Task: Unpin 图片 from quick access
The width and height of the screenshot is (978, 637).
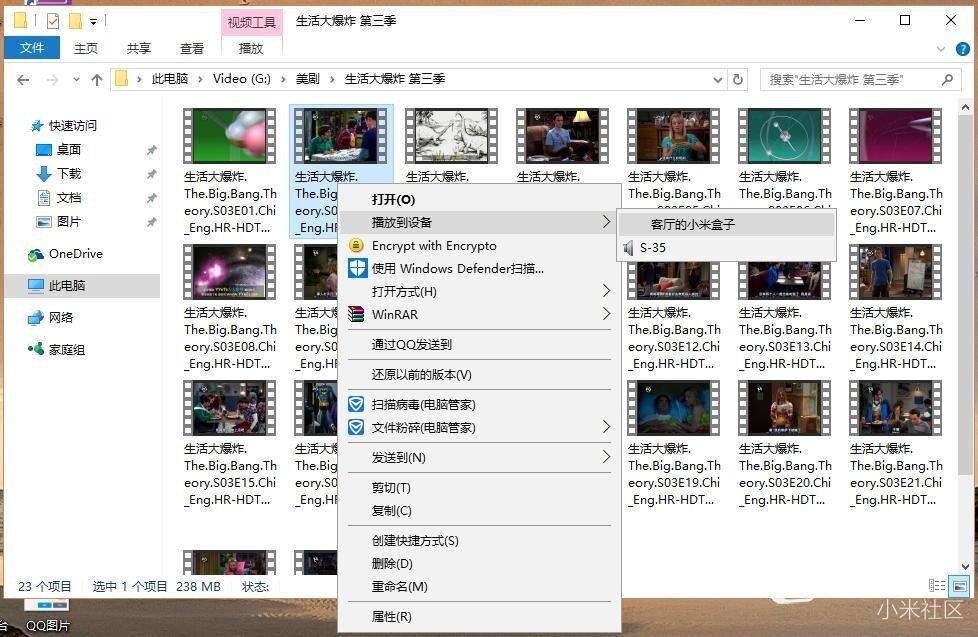Action: pos(152,221)
